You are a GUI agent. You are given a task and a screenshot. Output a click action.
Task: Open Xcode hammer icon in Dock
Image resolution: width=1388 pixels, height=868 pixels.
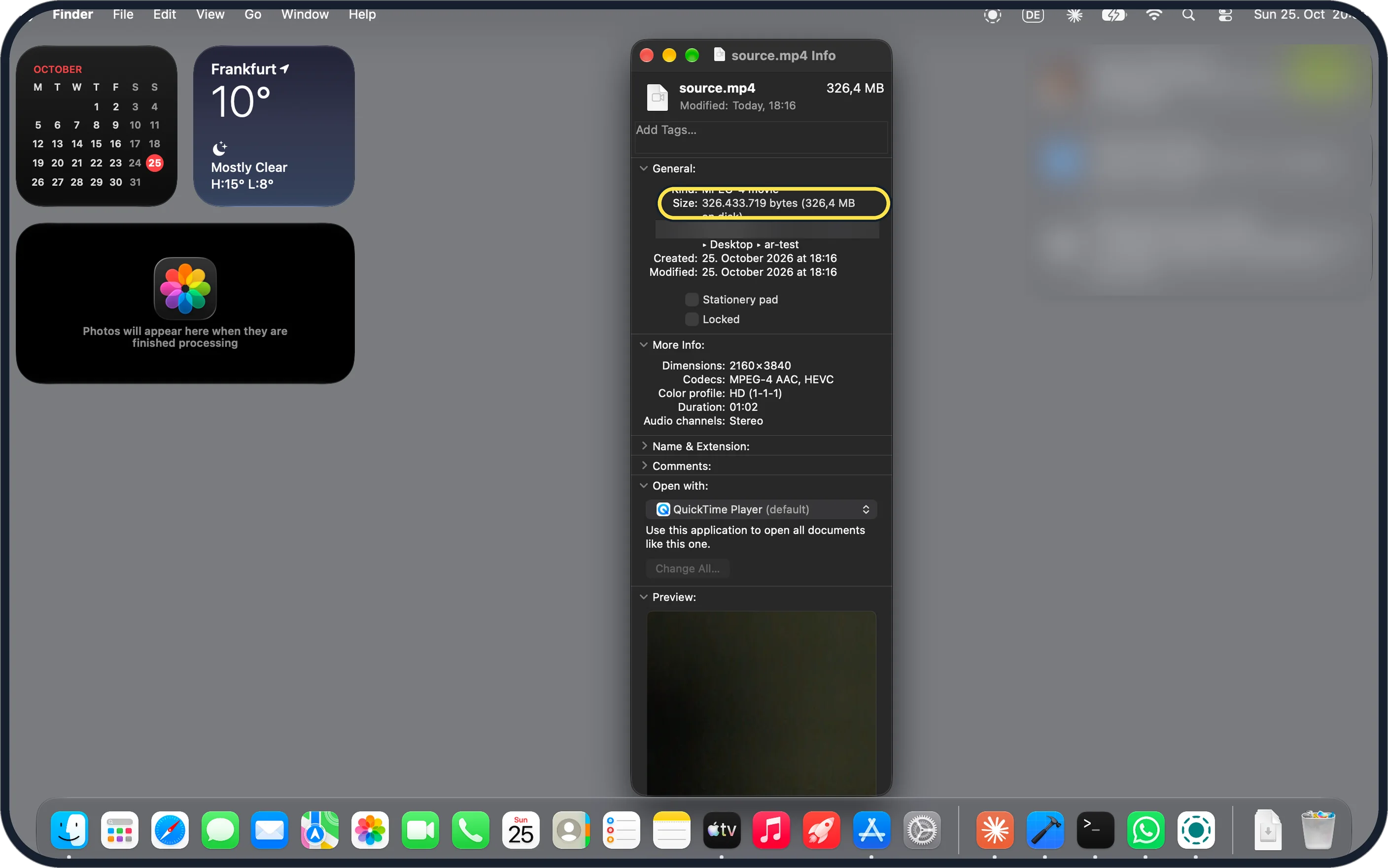(1045, 830)
